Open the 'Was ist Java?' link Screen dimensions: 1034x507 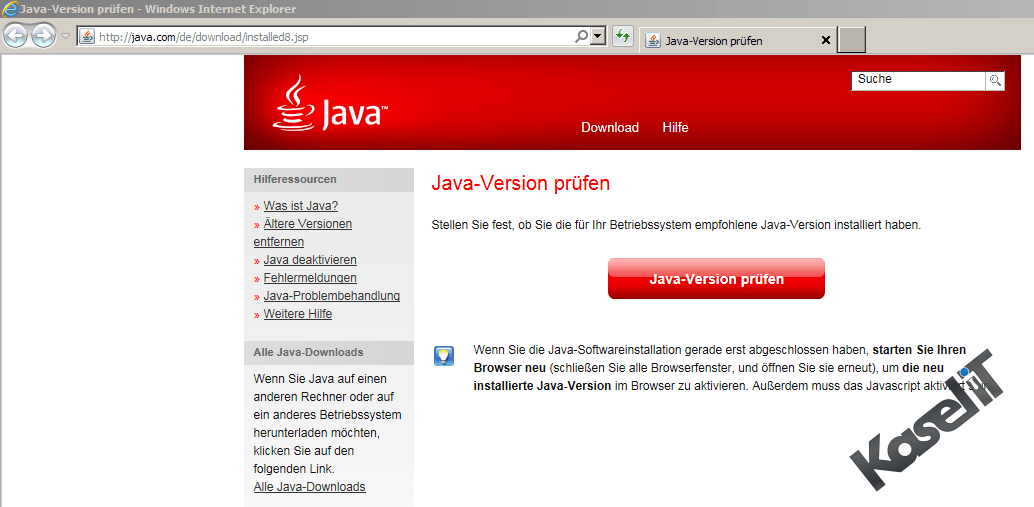tap(301, 206)
